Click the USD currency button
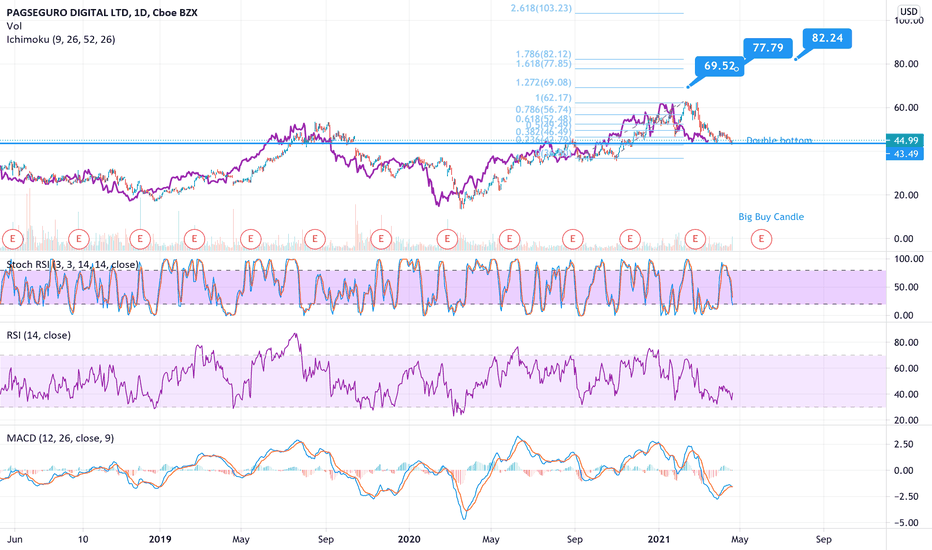The height and width of the screenshot is (550, 932). (x=908, y=11)
